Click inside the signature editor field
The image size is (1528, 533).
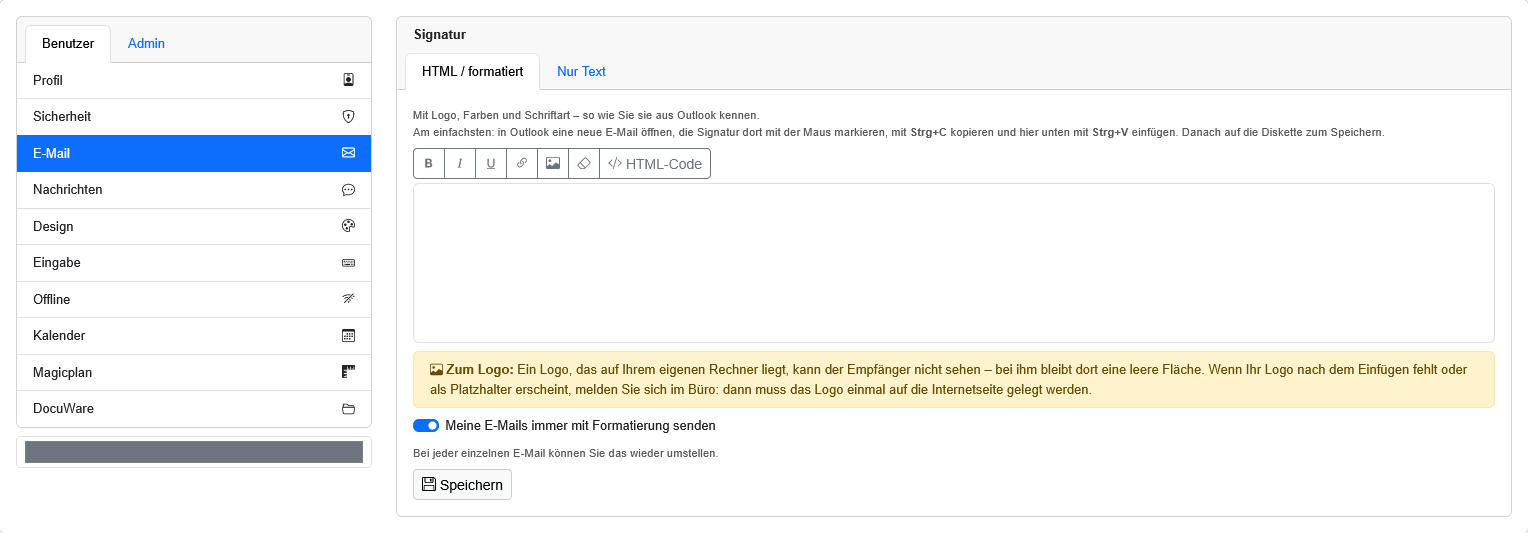[953, 263]
